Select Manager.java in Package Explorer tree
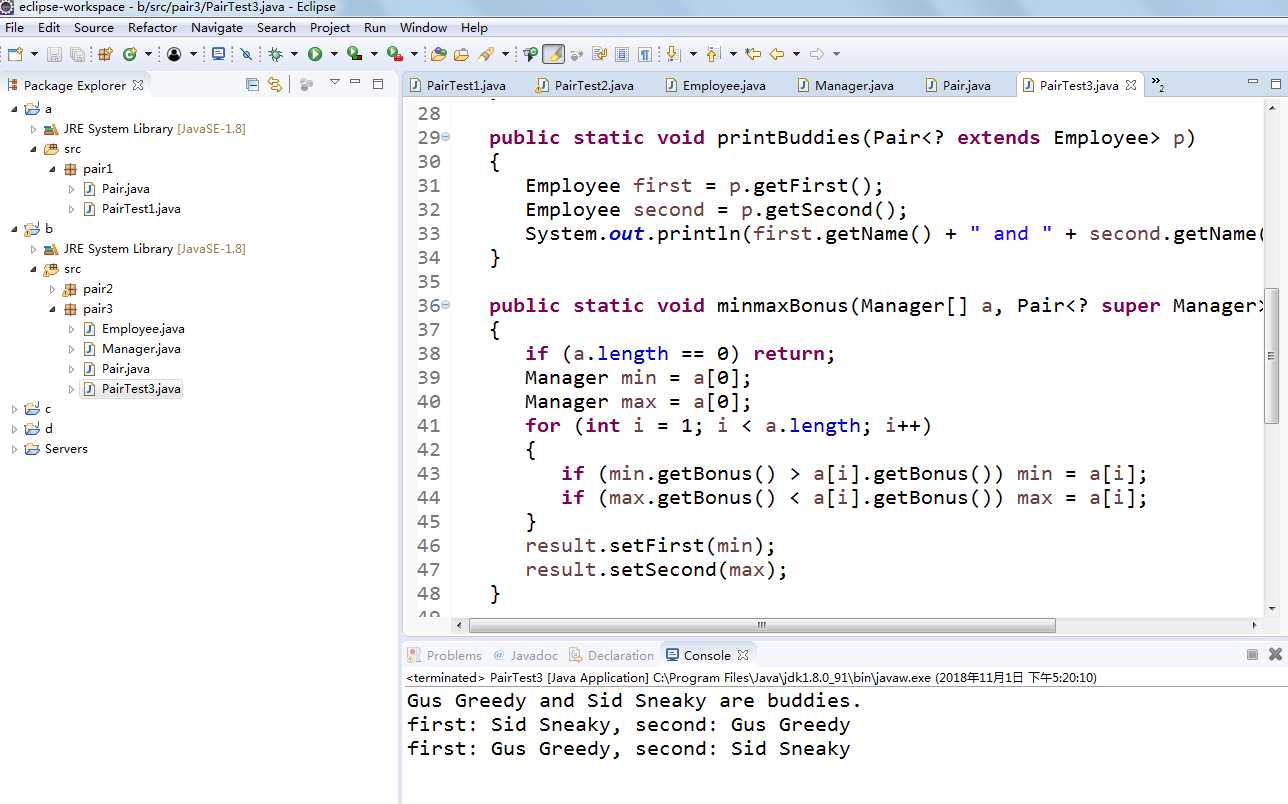This screenshot has width=1288, height=804. click(141, 349)
